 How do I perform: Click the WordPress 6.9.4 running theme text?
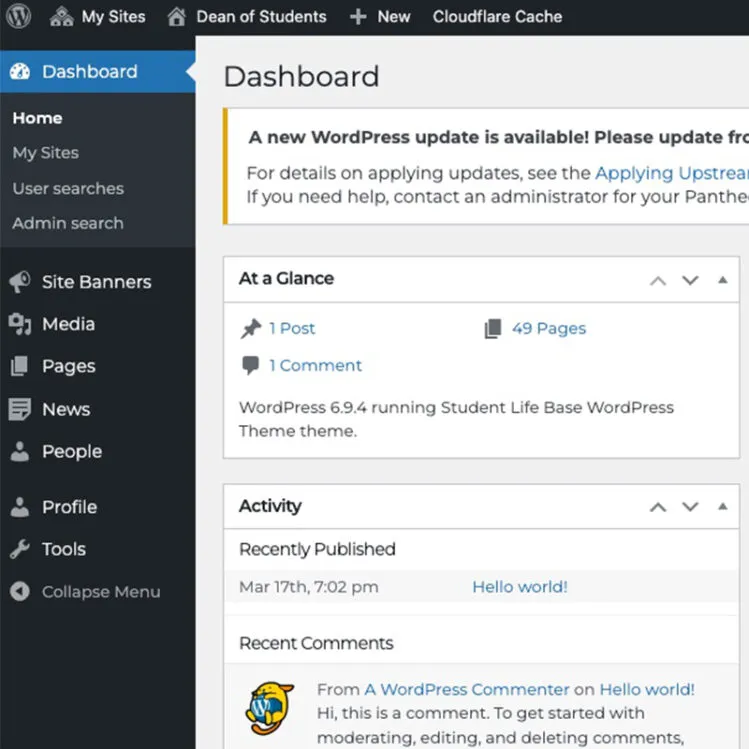click(x=456, y=419)
